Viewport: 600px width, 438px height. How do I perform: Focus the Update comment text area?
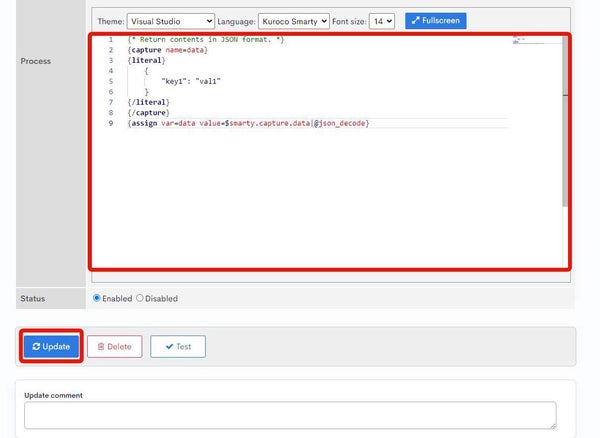tap(290, 415)
